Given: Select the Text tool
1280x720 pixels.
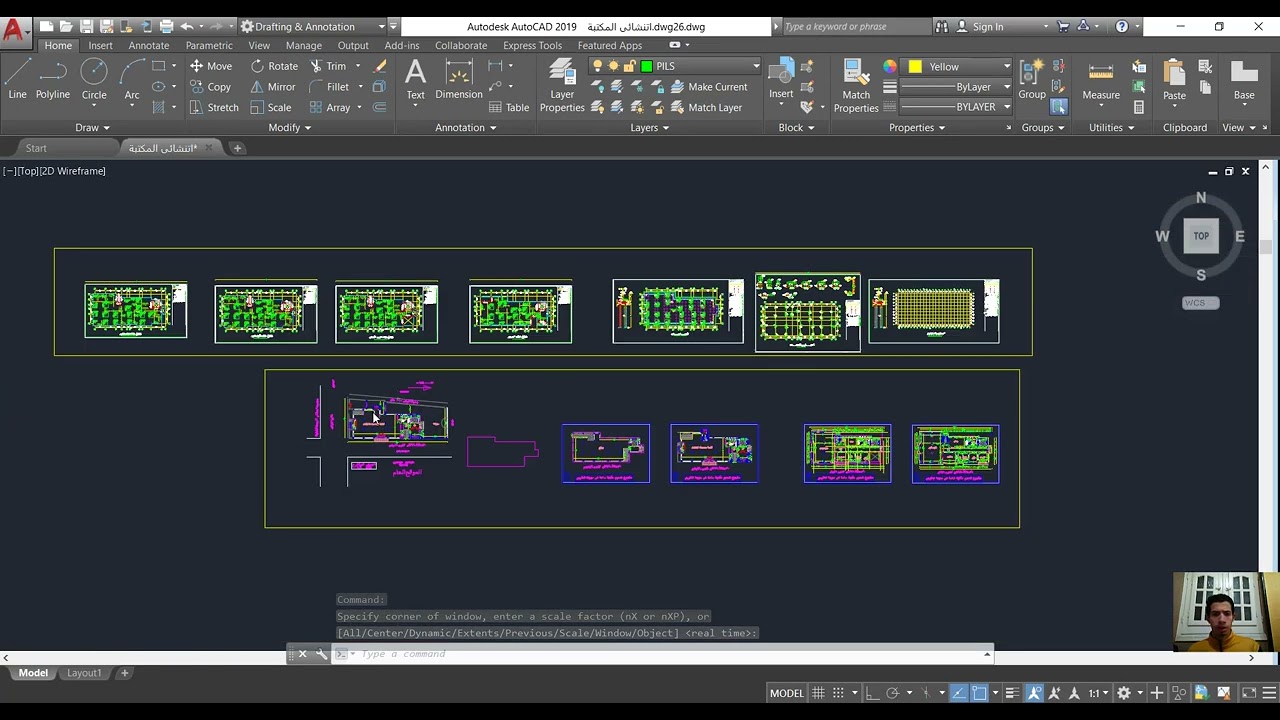Looking at the screenshot, I should [x=415, y=79].
